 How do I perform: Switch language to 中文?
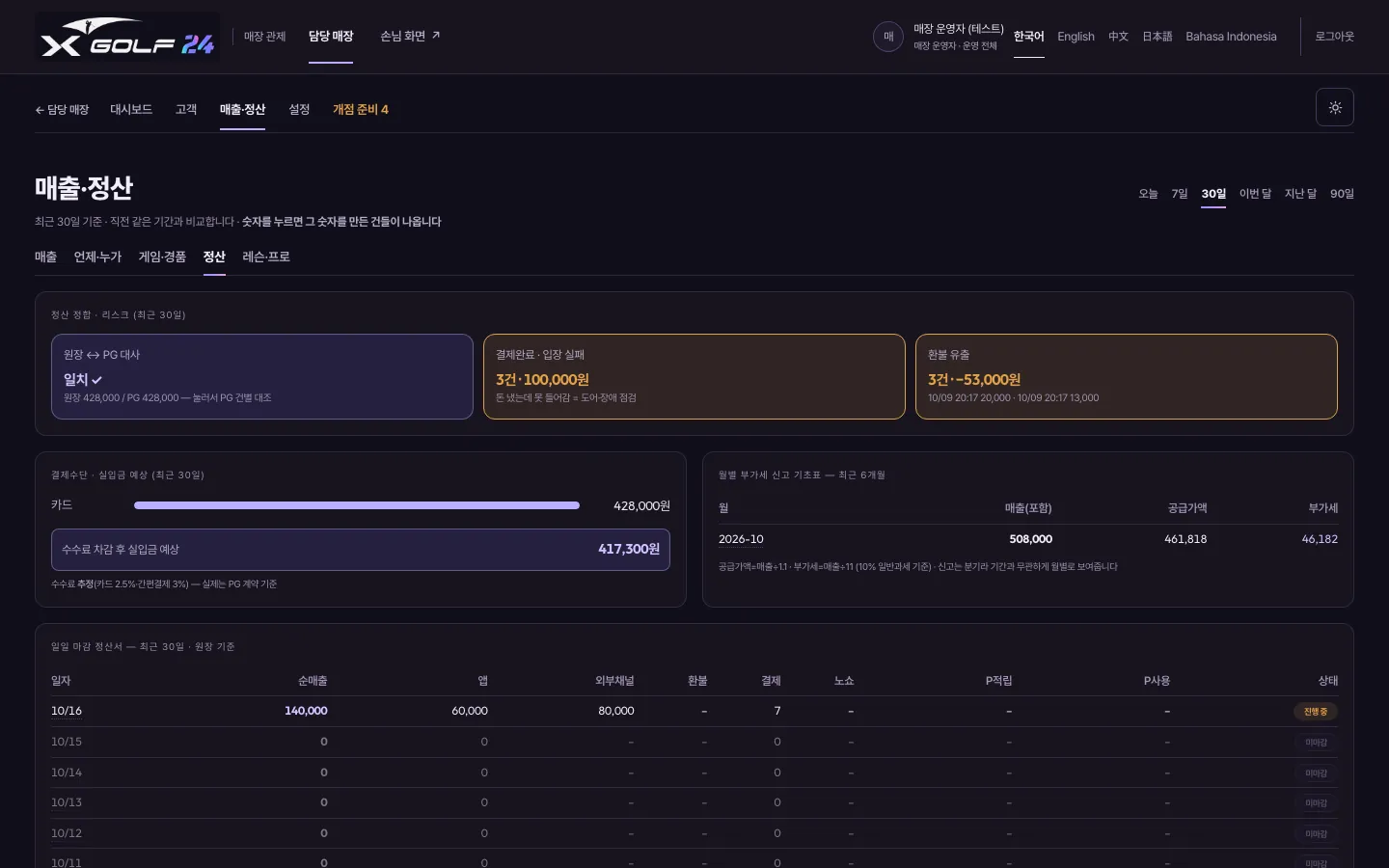coord(1118,37)
